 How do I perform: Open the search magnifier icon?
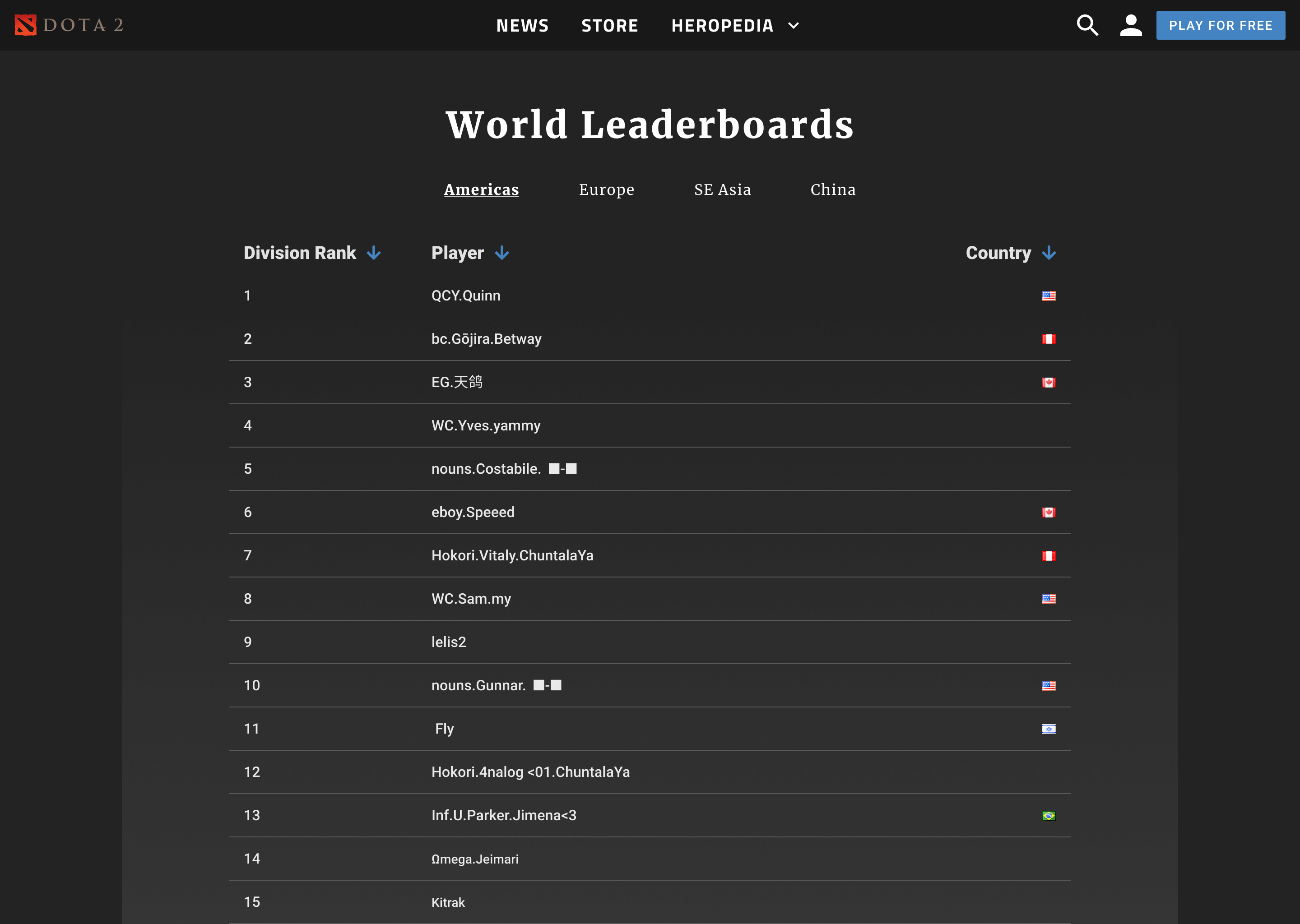1087,25
